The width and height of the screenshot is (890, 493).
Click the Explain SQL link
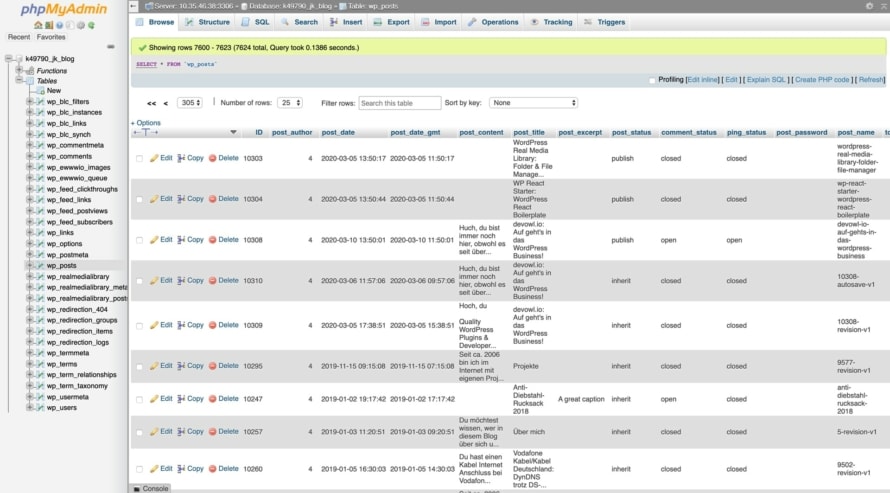[x=766, y=80]
